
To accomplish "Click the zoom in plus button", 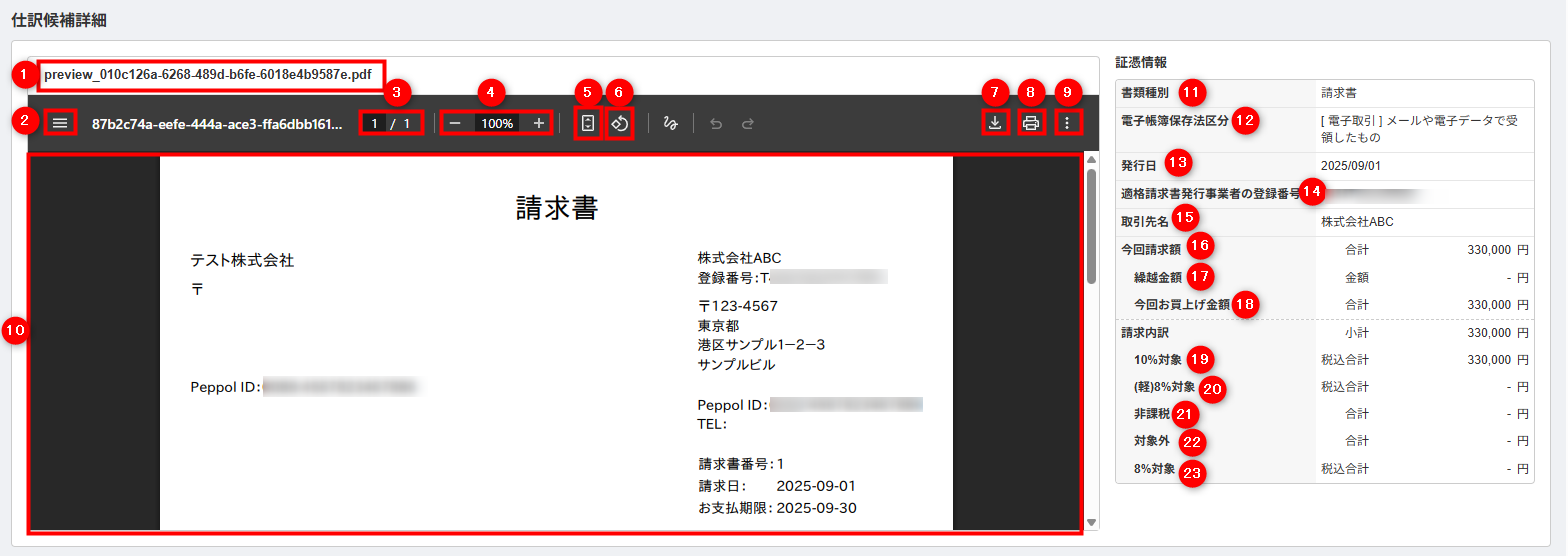I will 539,123.
